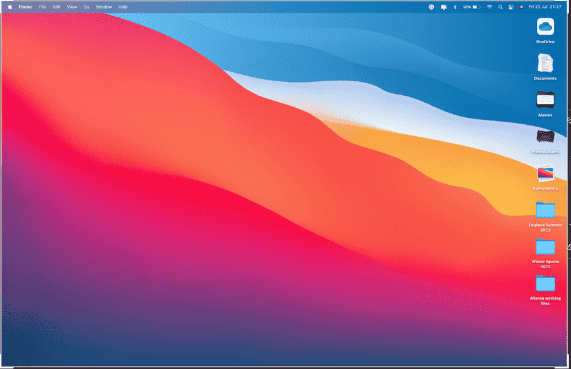Select the Screenshots stack on desktop

[x=545, y=177]
